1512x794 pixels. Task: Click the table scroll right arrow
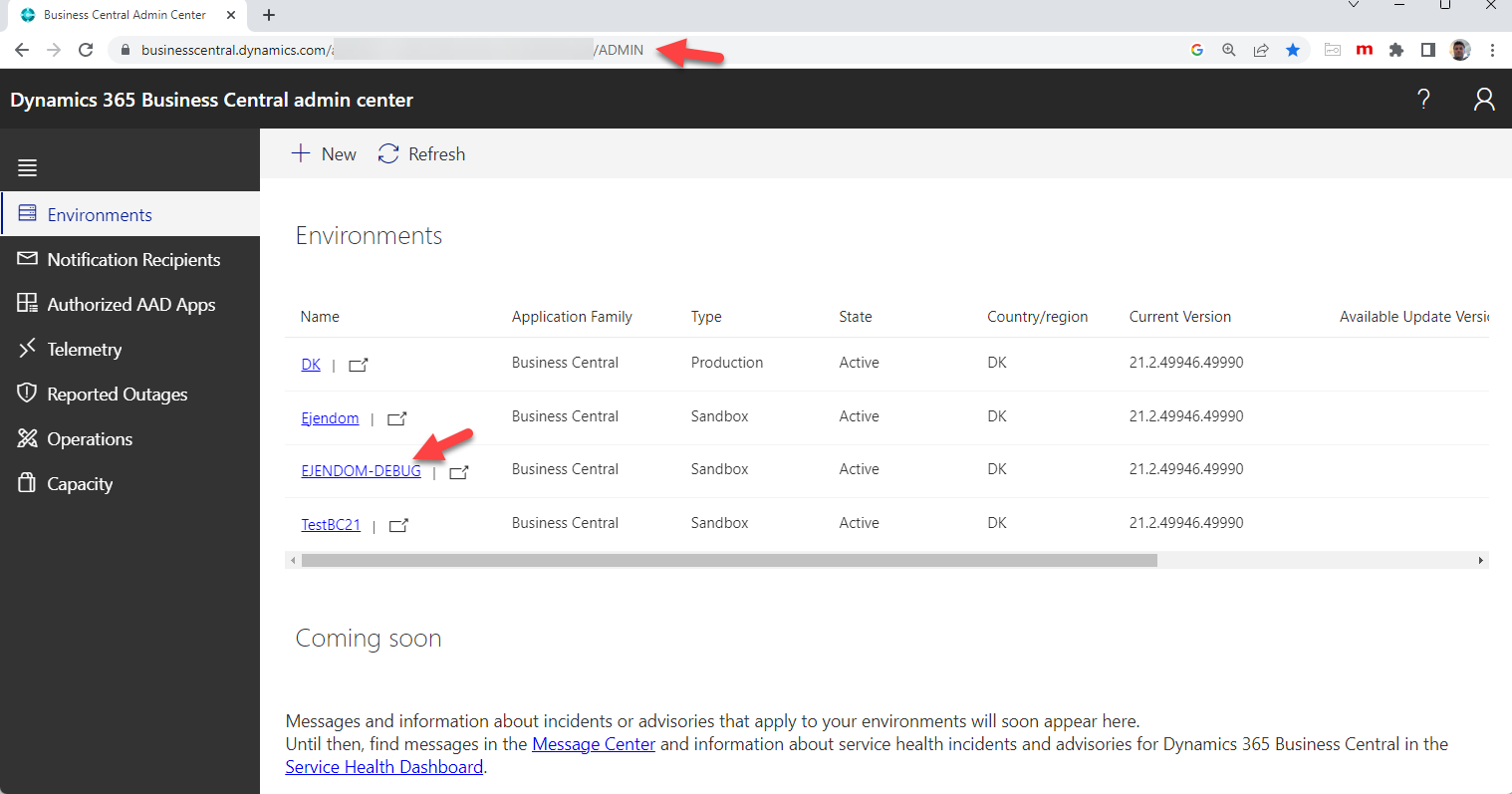click(1481, 560)
